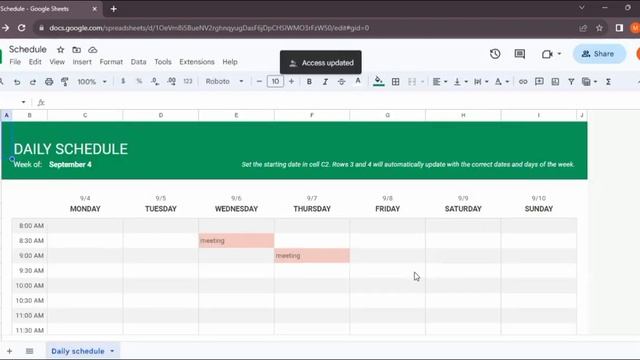Open a new browser tab
The width and height of the screenshot is (640, 360).
(113, 9)
